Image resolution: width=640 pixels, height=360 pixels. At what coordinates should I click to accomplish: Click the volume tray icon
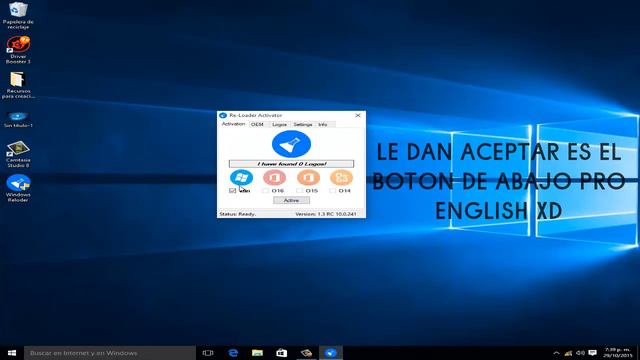(x=580, y=353)
